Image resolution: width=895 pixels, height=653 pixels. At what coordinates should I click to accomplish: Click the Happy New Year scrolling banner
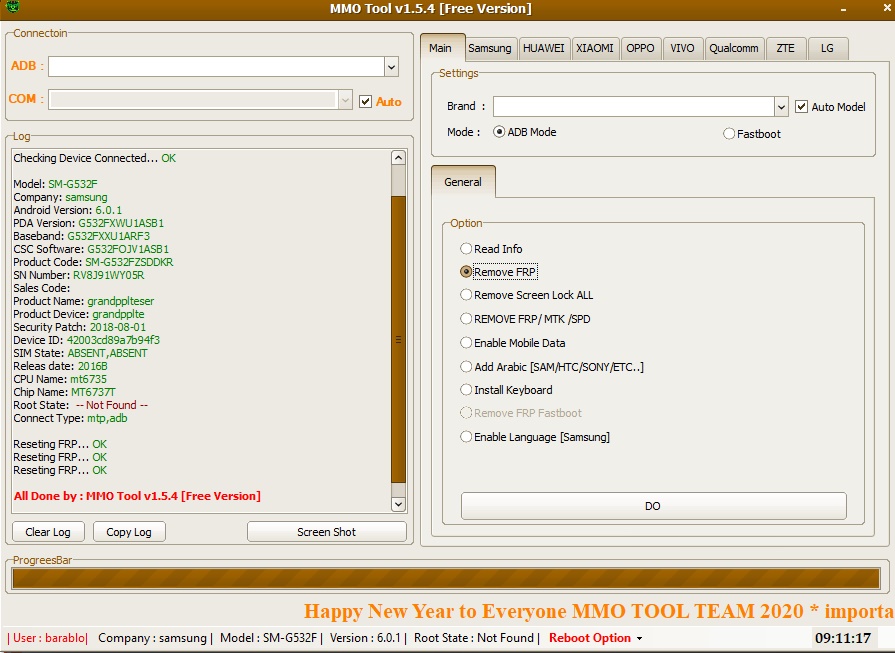[599, 611]
